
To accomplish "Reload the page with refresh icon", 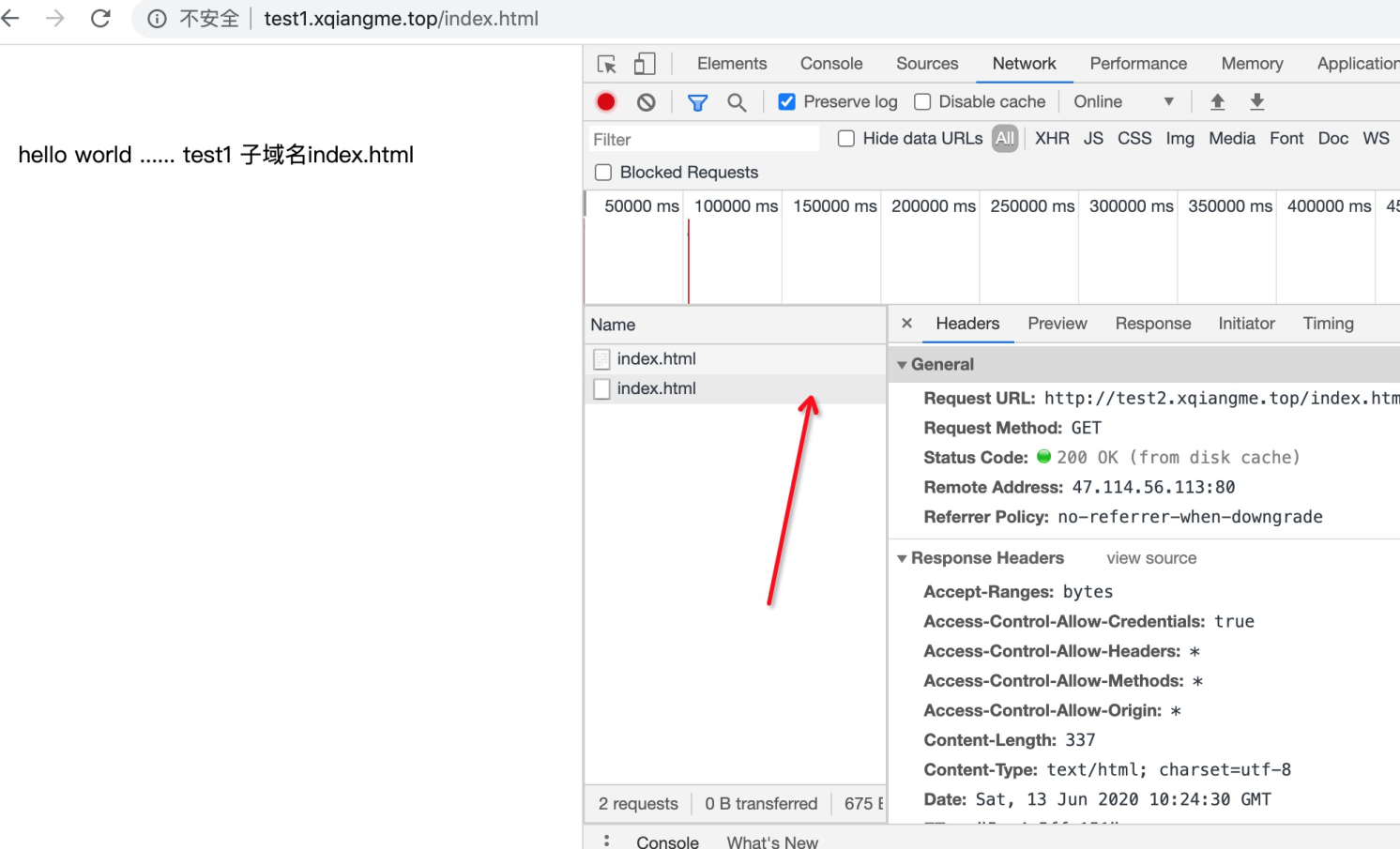I will point(100,18).
